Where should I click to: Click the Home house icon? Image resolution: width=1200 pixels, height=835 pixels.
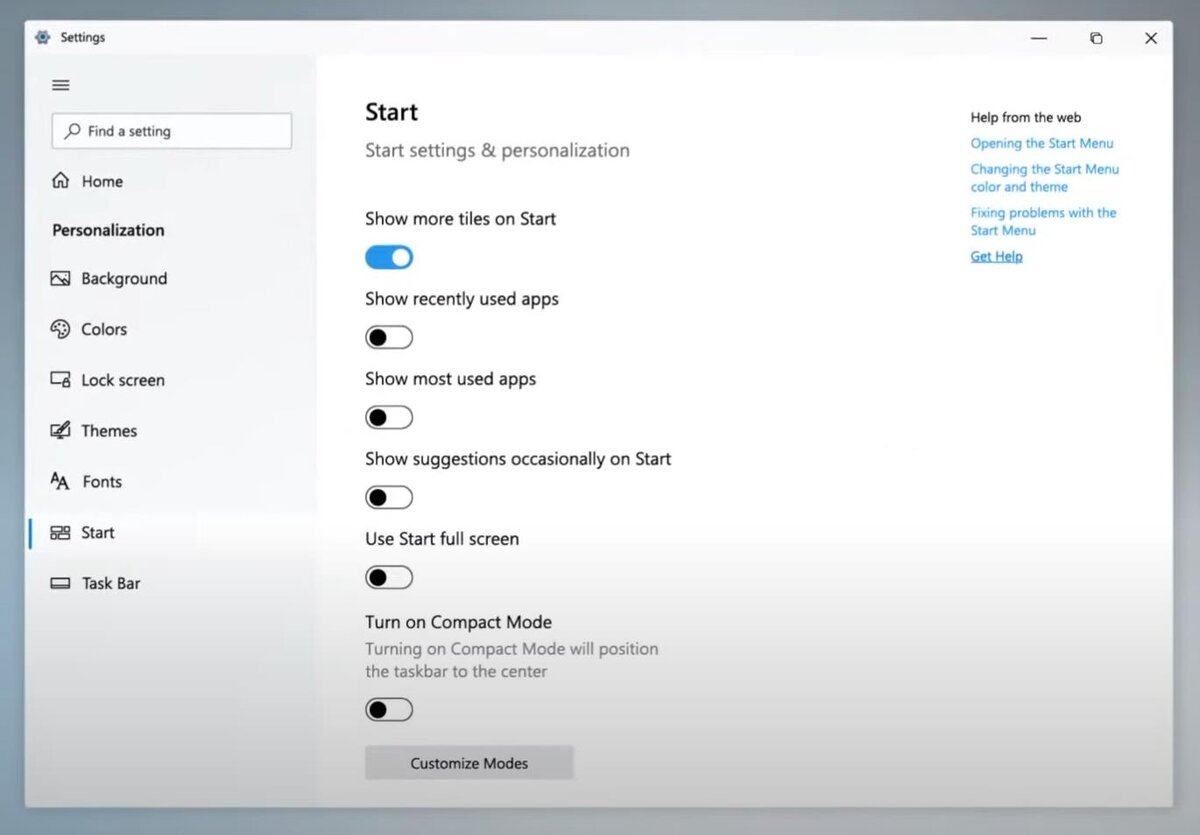(61, 181)
